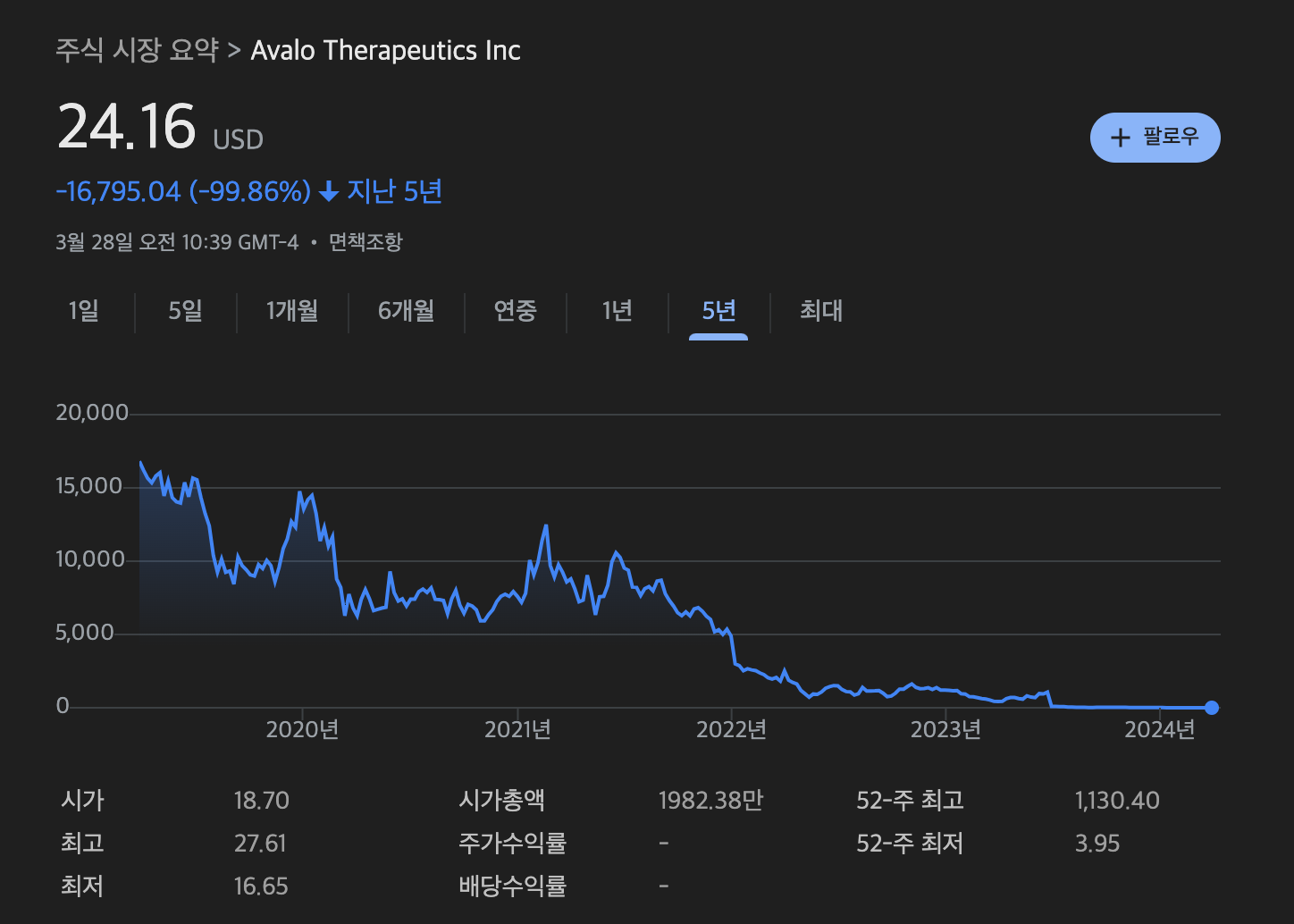Click the Avalo Therapeutics Inc title
The image size is (1294, 924).
tap(385, 50)
